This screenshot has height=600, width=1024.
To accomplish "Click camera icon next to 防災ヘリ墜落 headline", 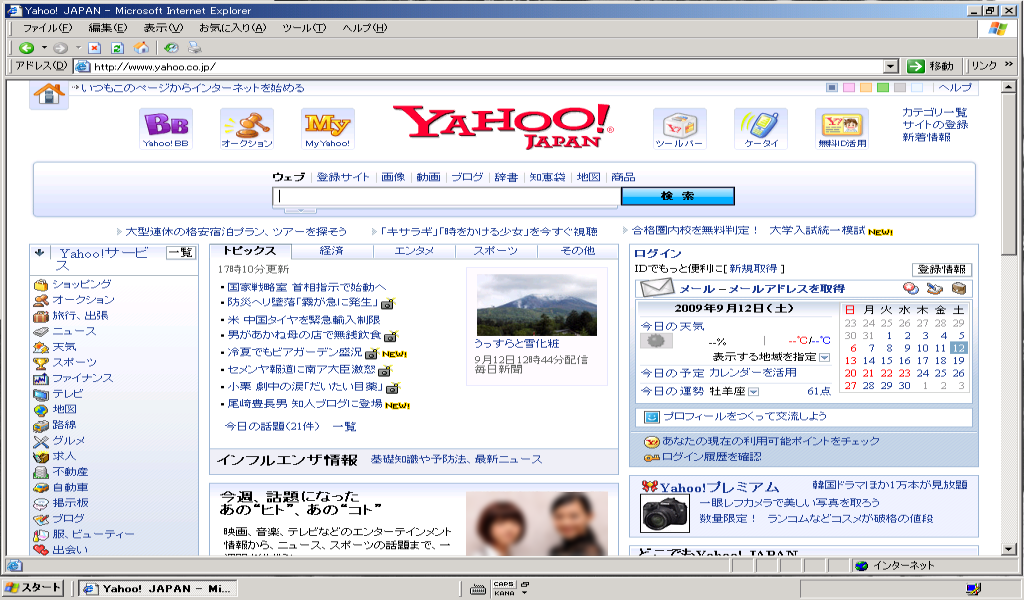I will (x=388, y=304).
